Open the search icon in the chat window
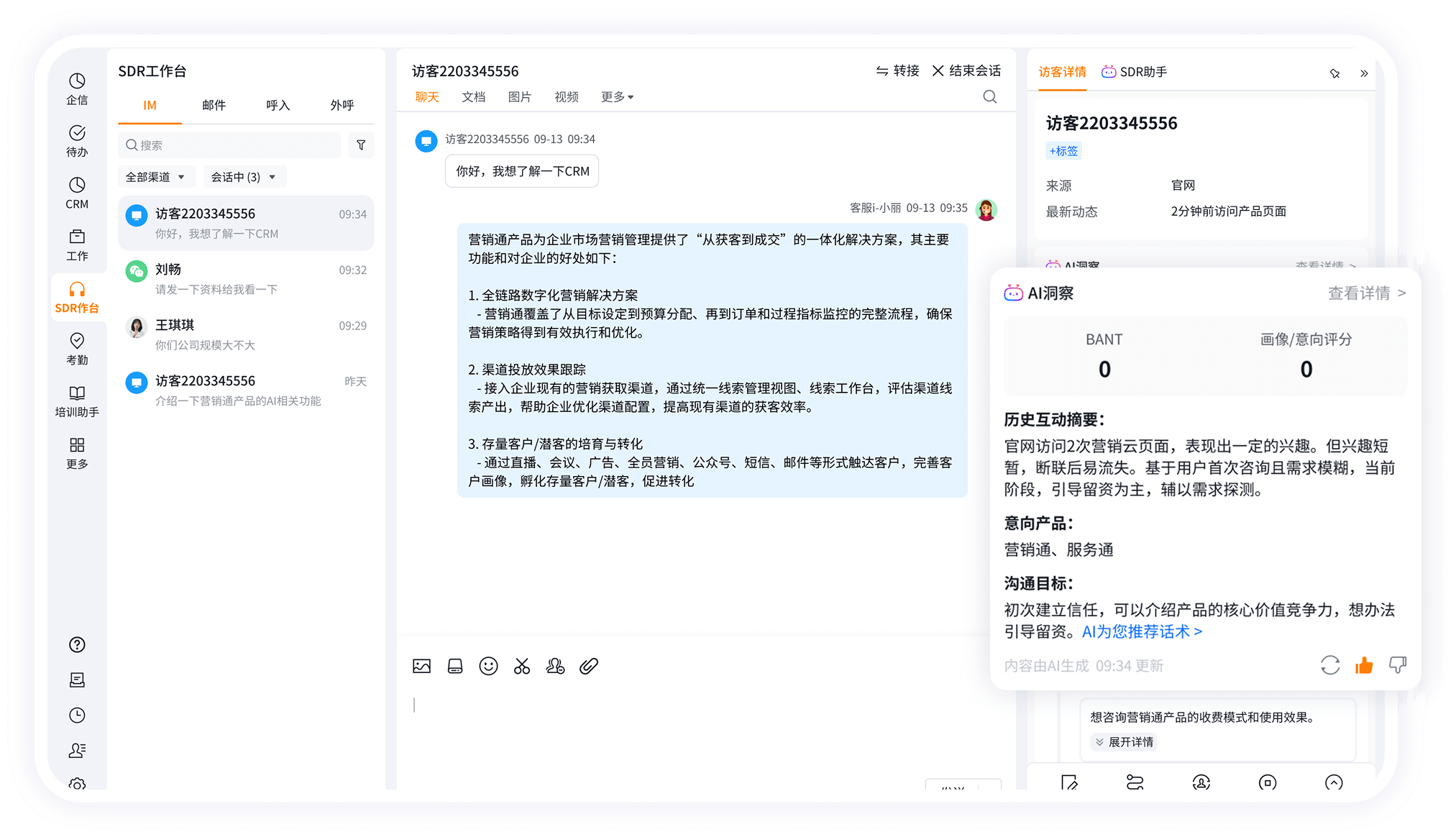This screenshot has width=1456, height=837. (989, 96)
